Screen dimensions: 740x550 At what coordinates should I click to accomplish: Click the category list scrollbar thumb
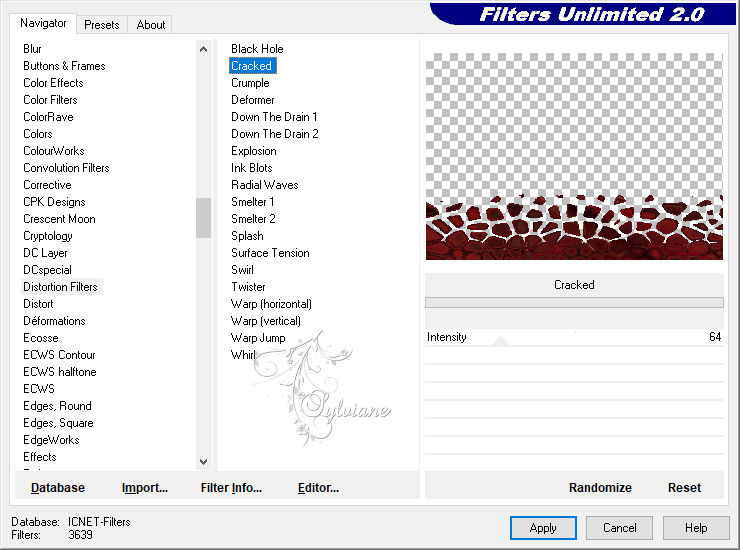click(203, 218)
